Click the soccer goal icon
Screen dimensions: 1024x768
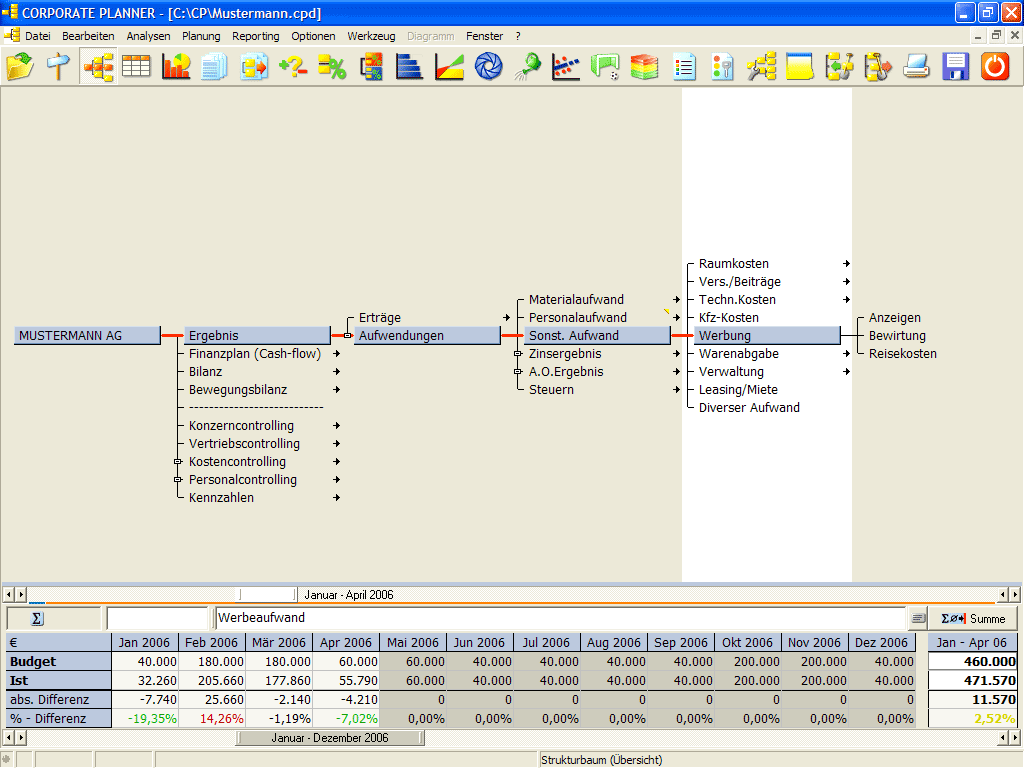coord(605,67)
